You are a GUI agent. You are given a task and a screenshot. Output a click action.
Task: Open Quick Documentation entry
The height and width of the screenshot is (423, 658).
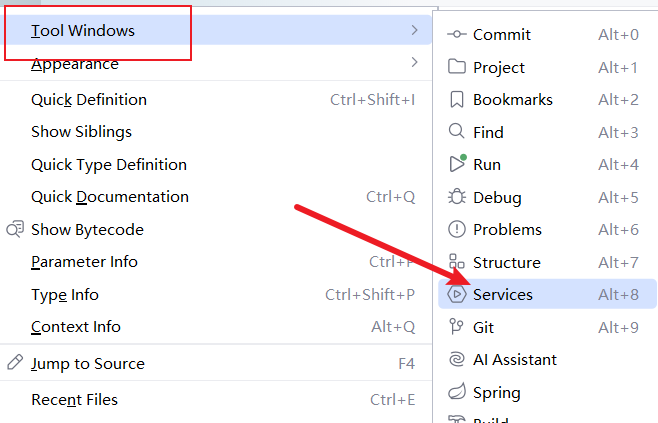click(x=110, y=197)
